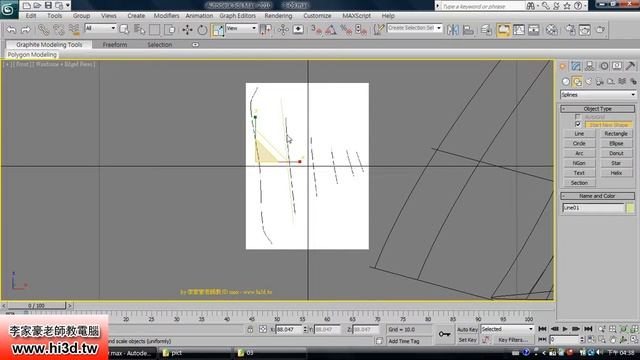This screenshot has width=640, height=360.
Task: Select the Select and Move tool
Action: pyautogui.click(x=187, y=29)
